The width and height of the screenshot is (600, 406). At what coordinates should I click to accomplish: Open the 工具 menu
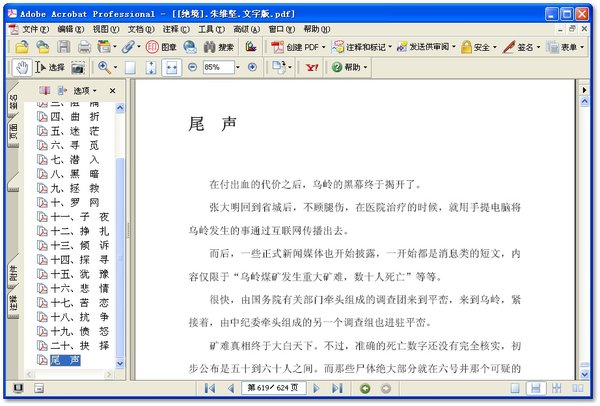[x=212, y=29]
